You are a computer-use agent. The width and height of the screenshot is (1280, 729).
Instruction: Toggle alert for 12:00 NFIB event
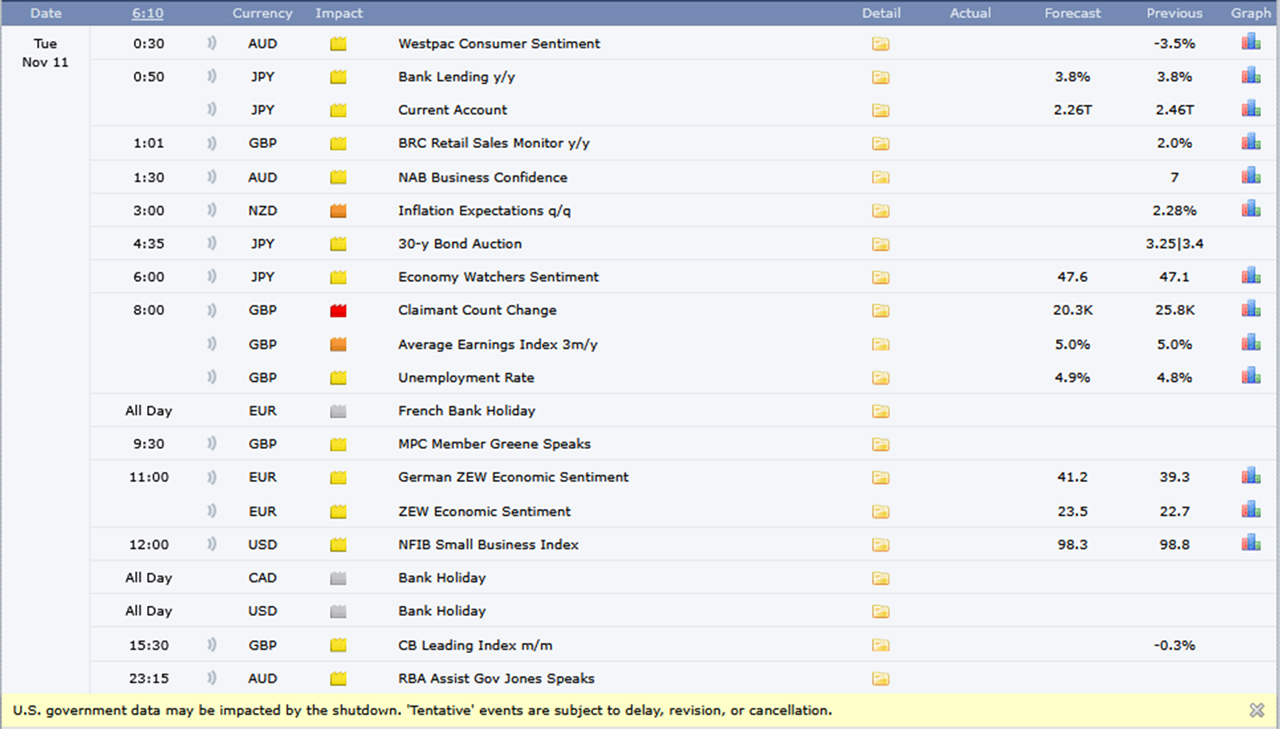211,545
